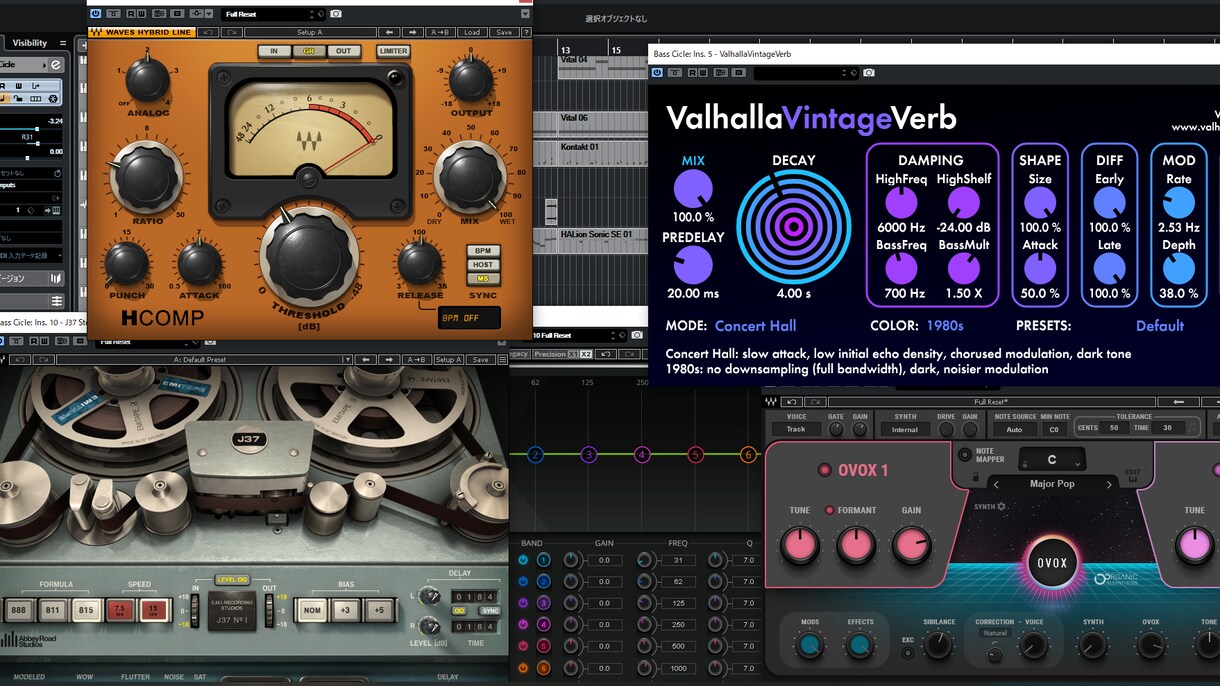This screenshot has height=686, width=1220.
Task: Click the OVOX EFFECTS round button
Action: [860, 646]
